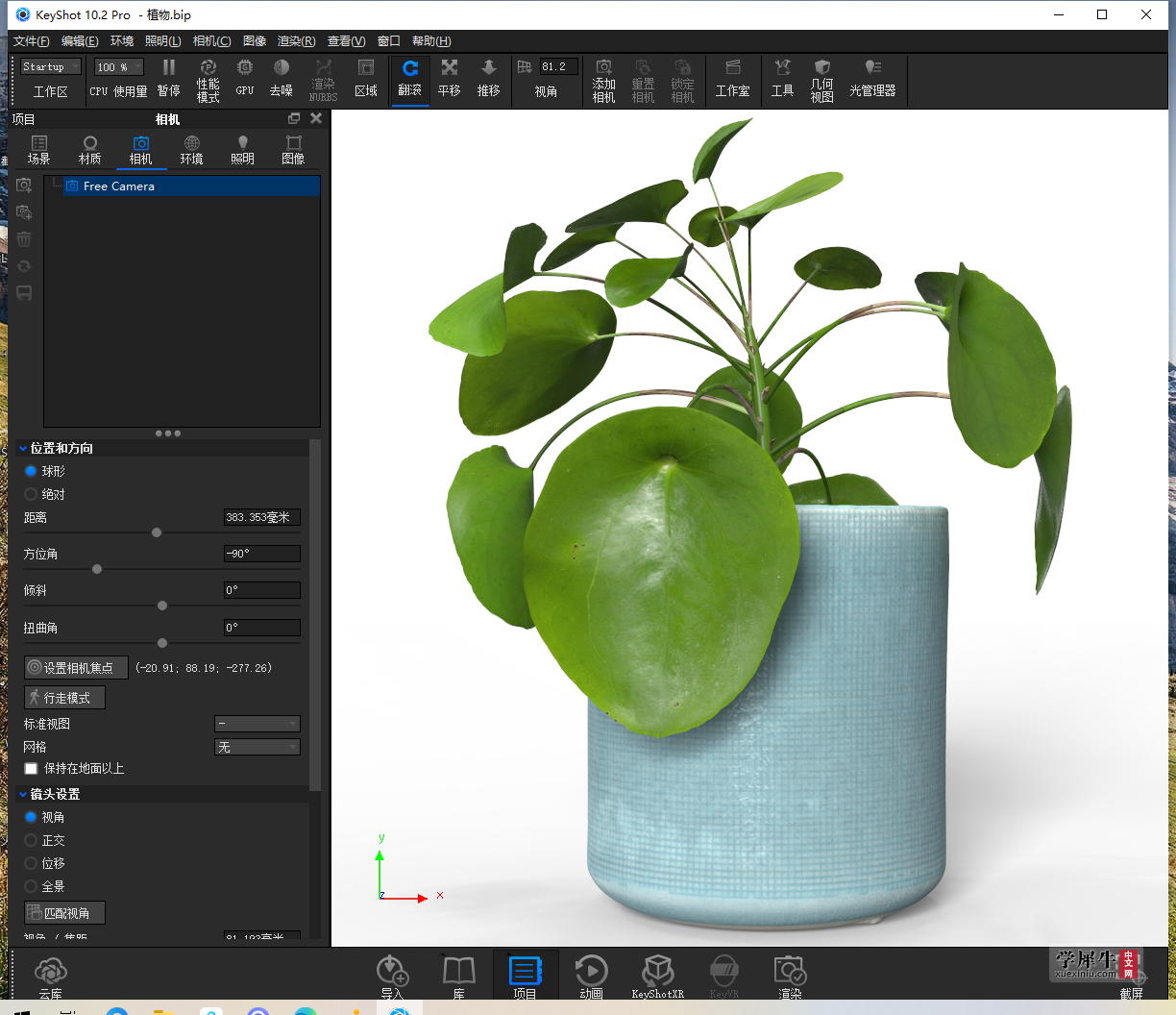Click the 距离 distance slider handle
The image size is (1176, 1015).
157,532
